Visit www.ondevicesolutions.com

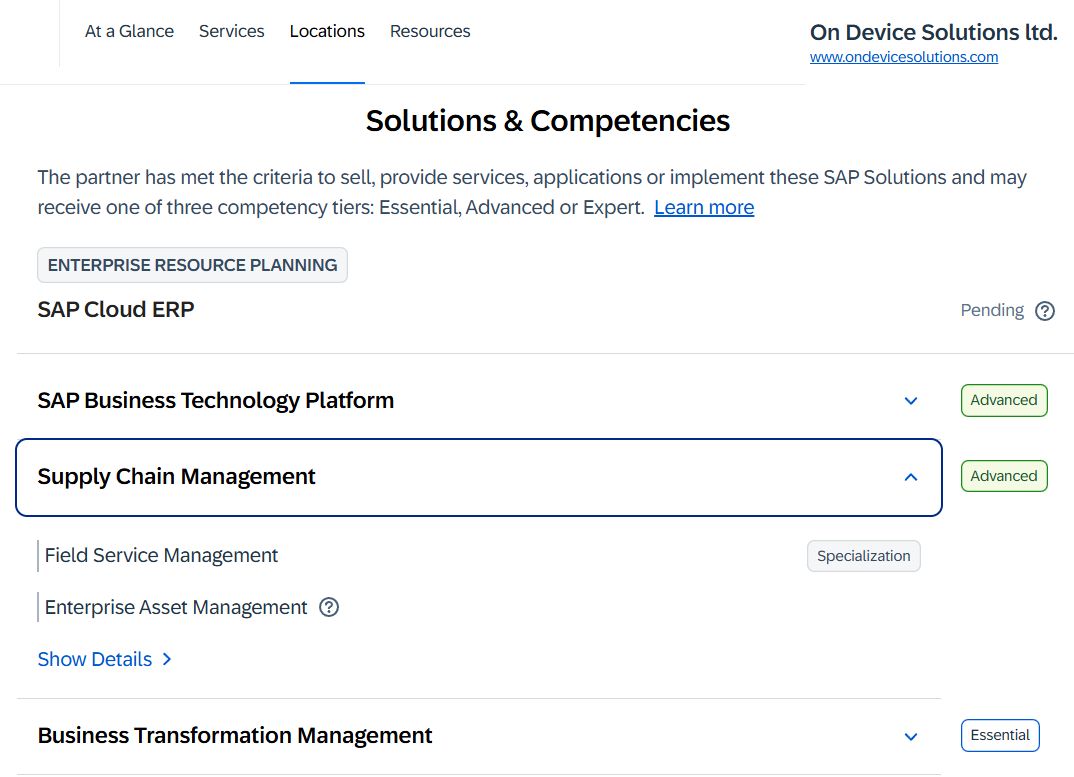pyautogui.click(x=904, y=57)
